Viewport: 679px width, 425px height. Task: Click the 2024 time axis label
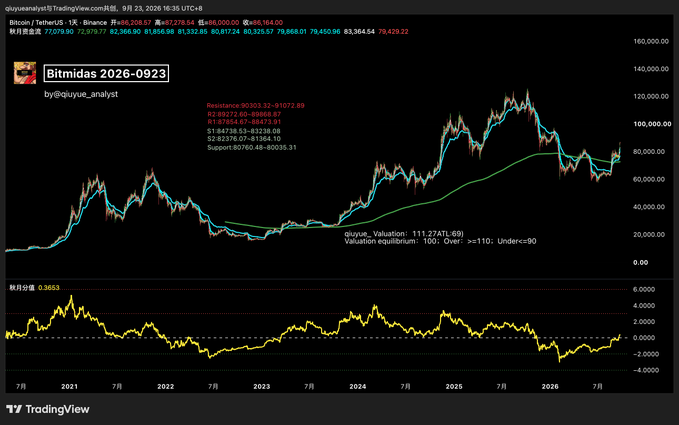(x=358, y=386)
